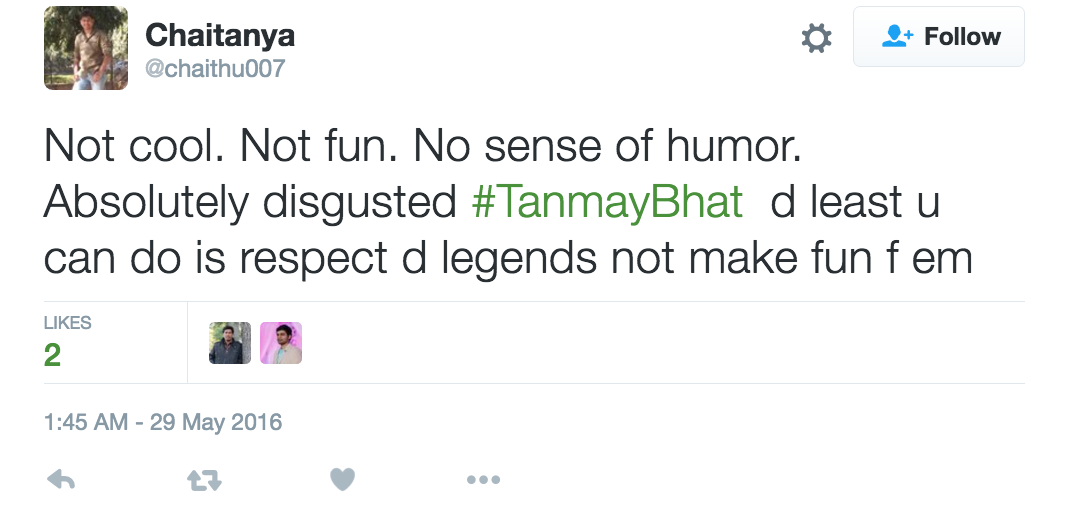Go to the @chaithu007 handle
1070x523 pixels.
tap(215, 69)
